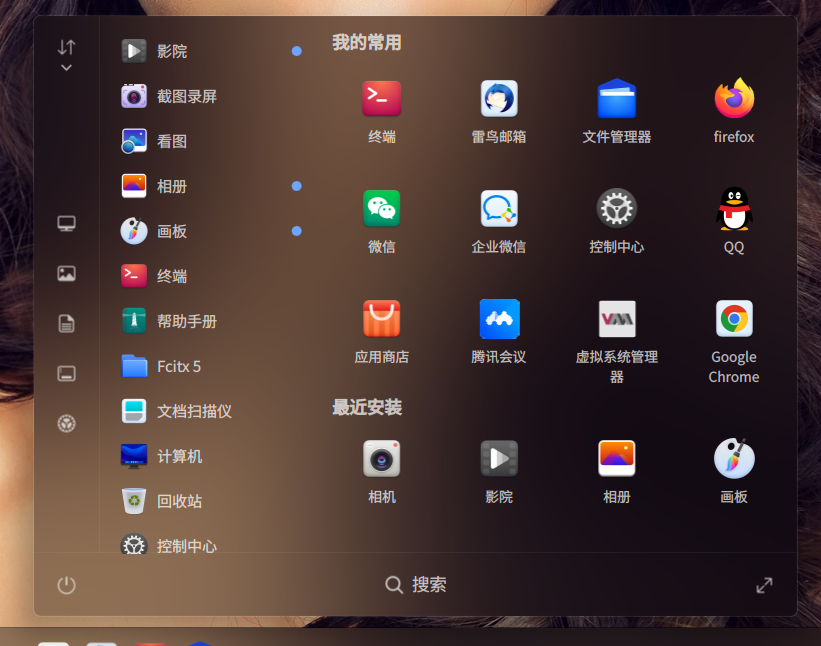Select 相册 in the app list
Viewport: 821px width, 646px height.
coord(211,186)
